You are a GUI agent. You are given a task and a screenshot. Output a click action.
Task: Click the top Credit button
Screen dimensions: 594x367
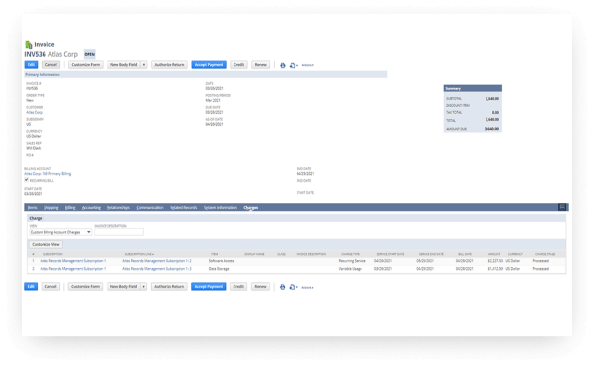(239, 65)
